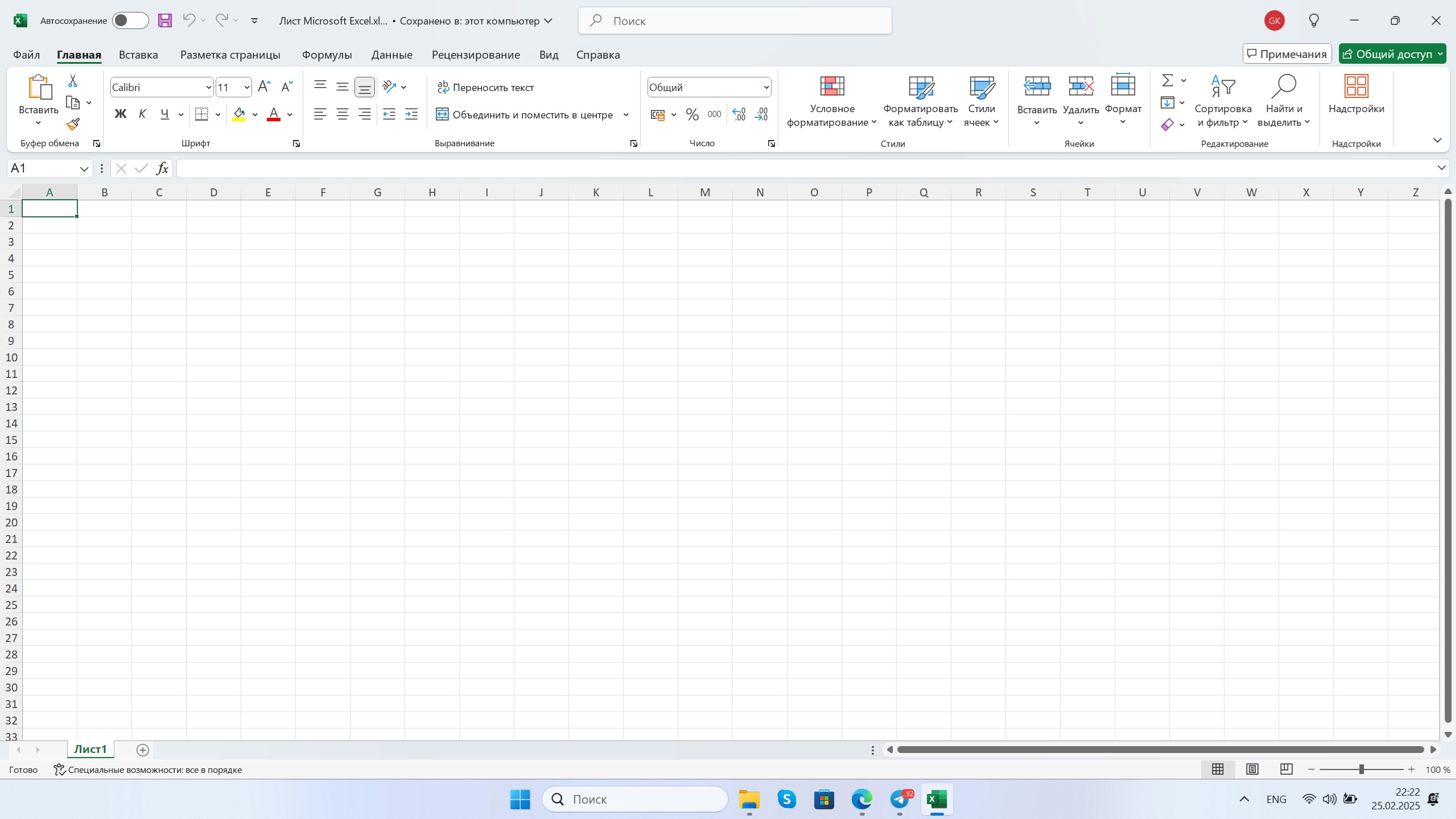Screen dimensions: 1456x819
Task: Click the Percent Style icon
Action: [x=692, y=115]
